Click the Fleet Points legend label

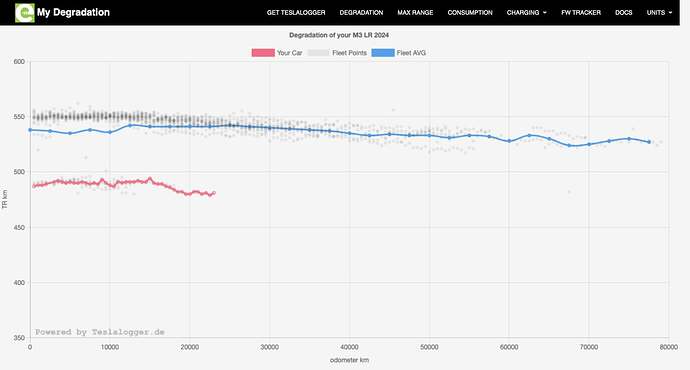[349, 53]
